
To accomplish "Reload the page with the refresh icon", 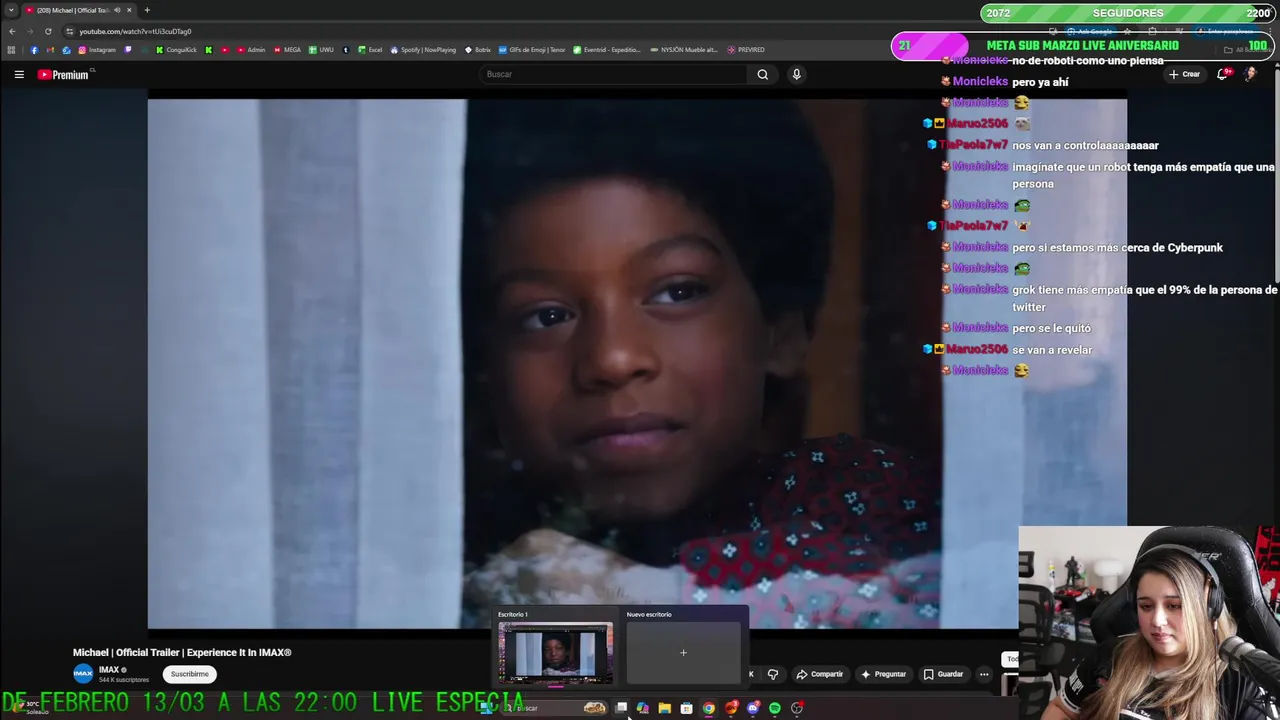I will (x=48, y=31).
